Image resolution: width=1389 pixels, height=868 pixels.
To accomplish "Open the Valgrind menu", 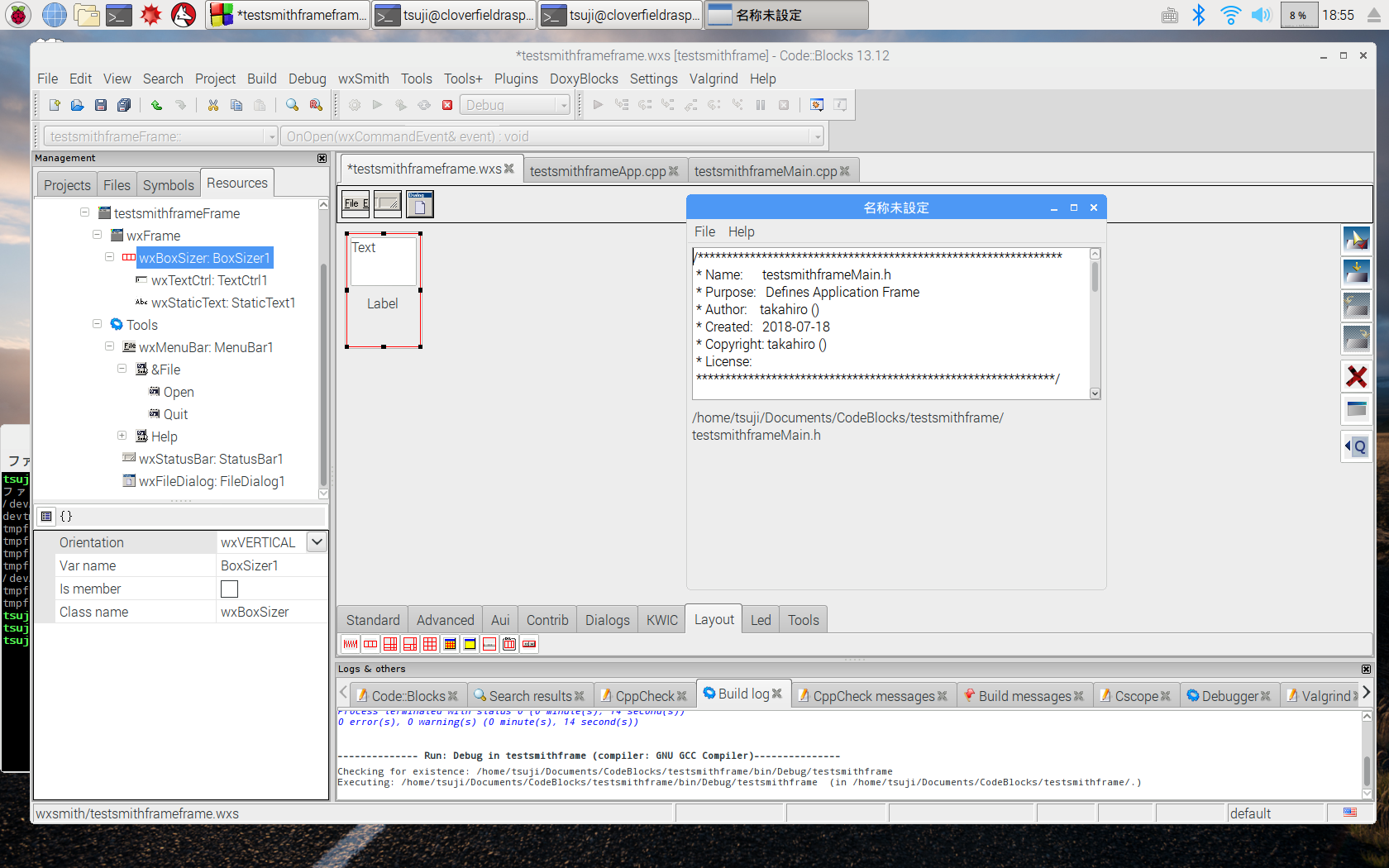I will tap(714, 79).
